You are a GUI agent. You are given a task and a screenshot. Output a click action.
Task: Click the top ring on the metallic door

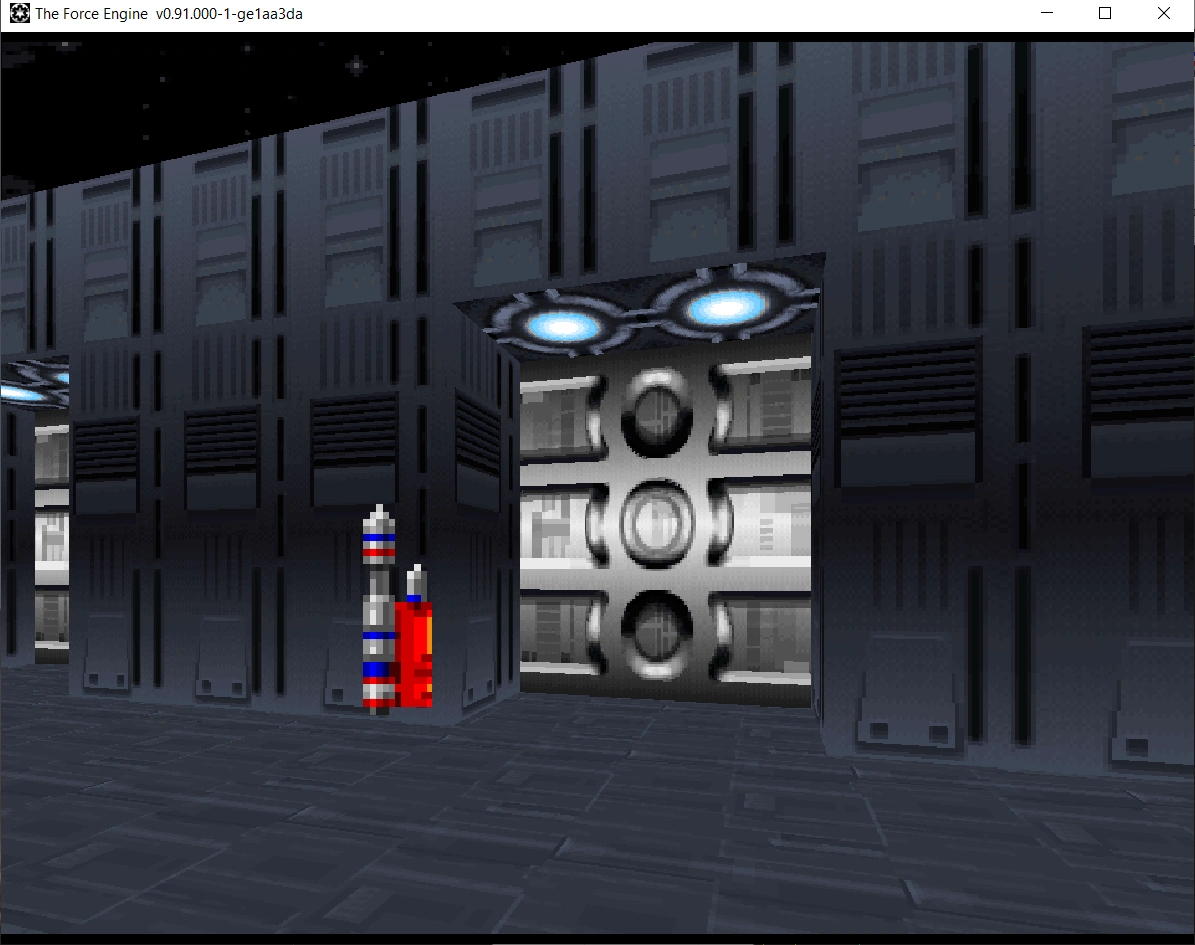coord(657,413)
